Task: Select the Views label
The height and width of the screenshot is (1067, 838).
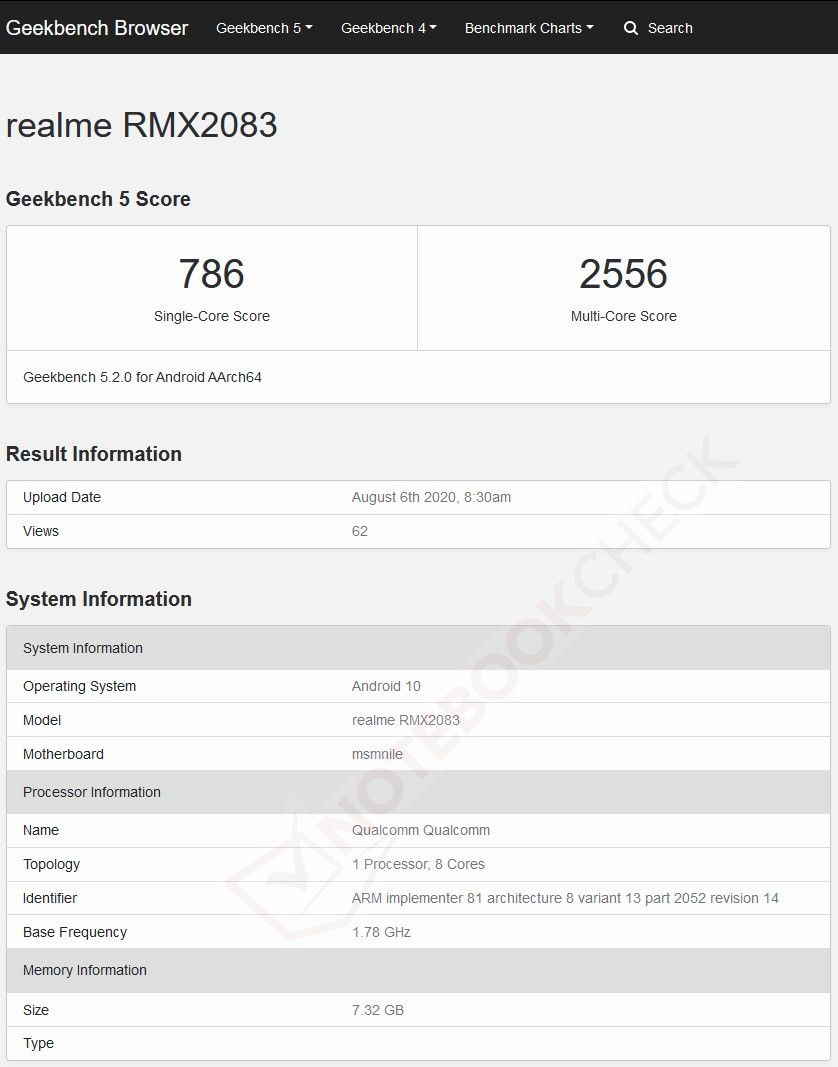Action: point(41,531)
